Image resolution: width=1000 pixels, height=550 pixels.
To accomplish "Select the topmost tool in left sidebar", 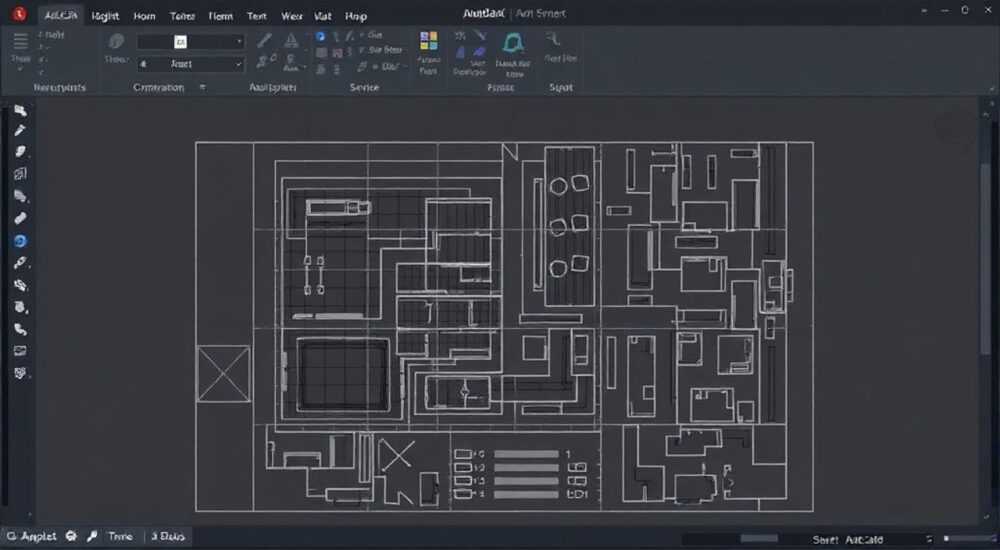I will 20,110.
